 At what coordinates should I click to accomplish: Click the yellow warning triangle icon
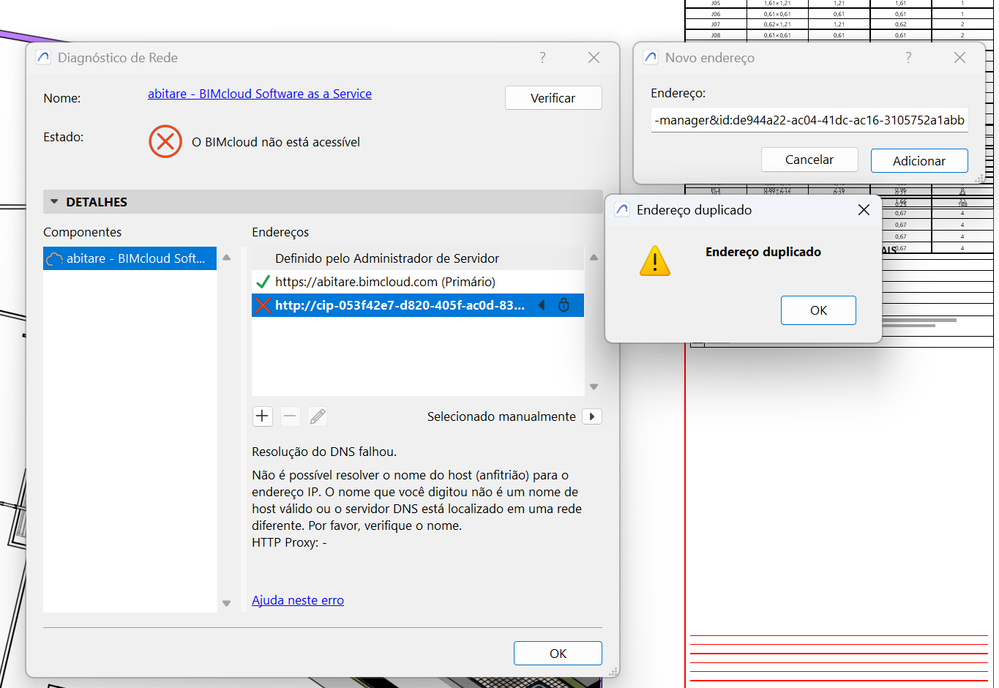(654, 261)
